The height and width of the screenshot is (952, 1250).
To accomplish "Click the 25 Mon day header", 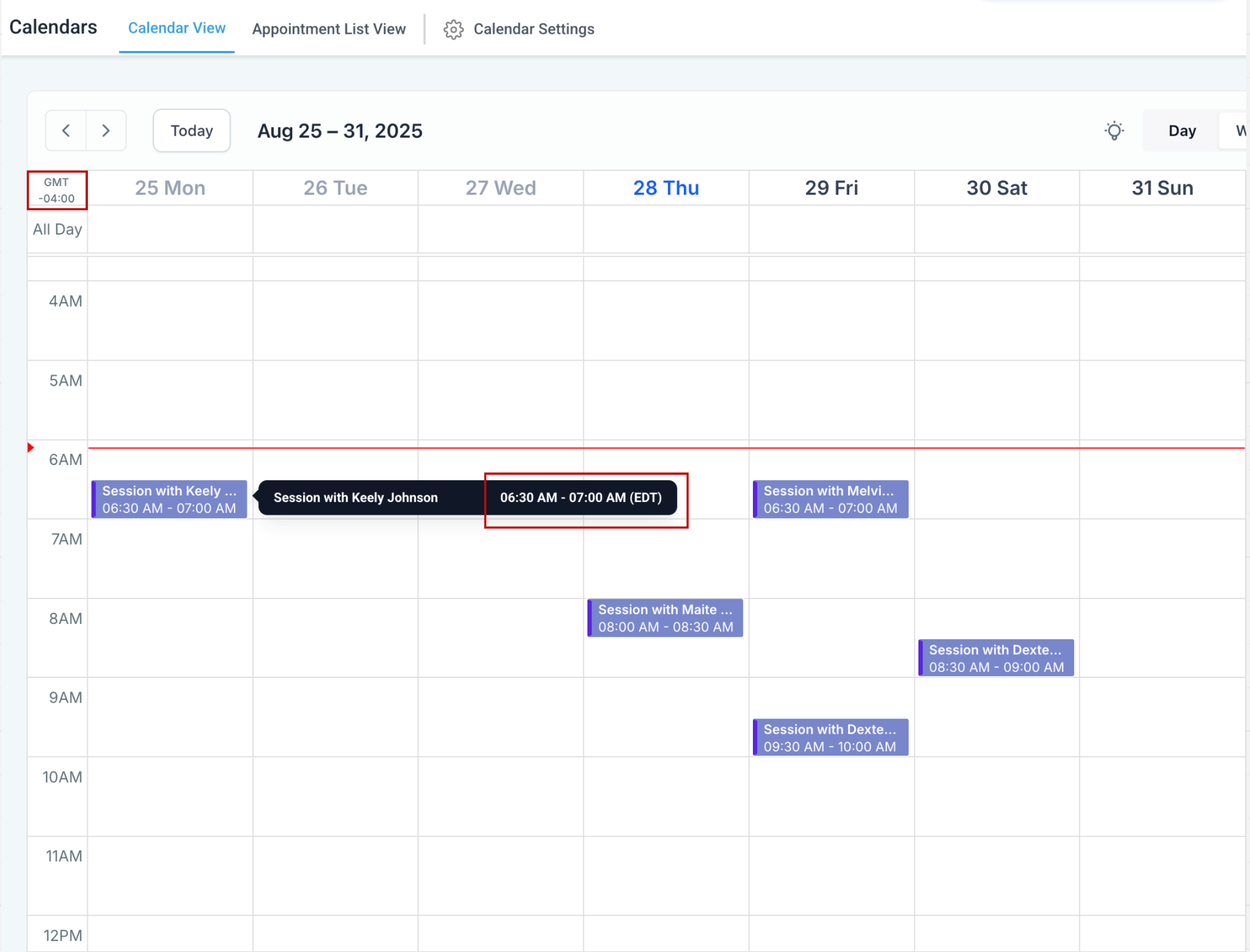I will click(x=170, y=188).
